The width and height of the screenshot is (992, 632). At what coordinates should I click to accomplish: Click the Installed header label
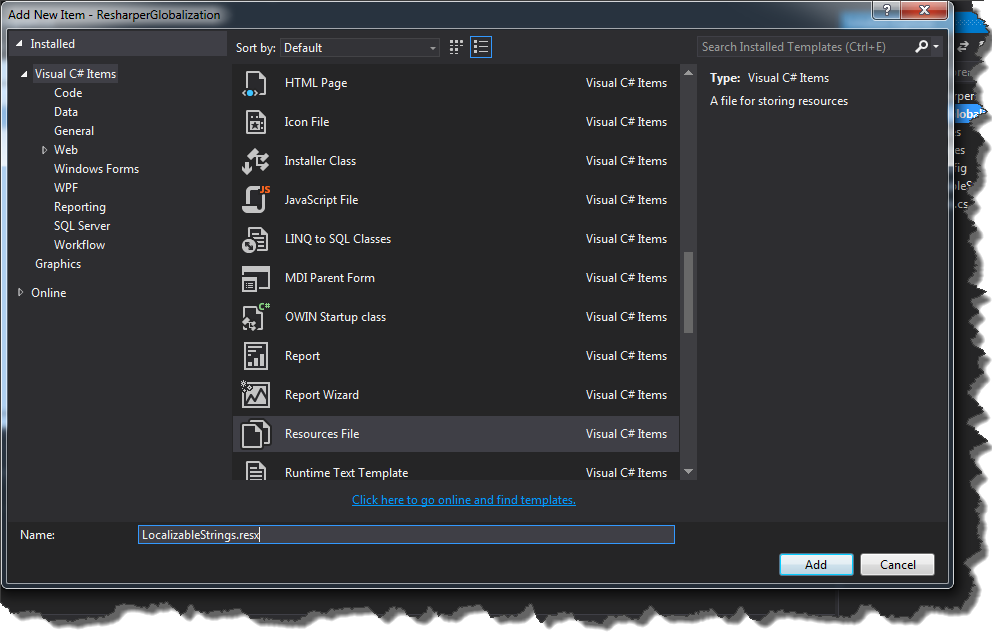(x=53, y=44)
